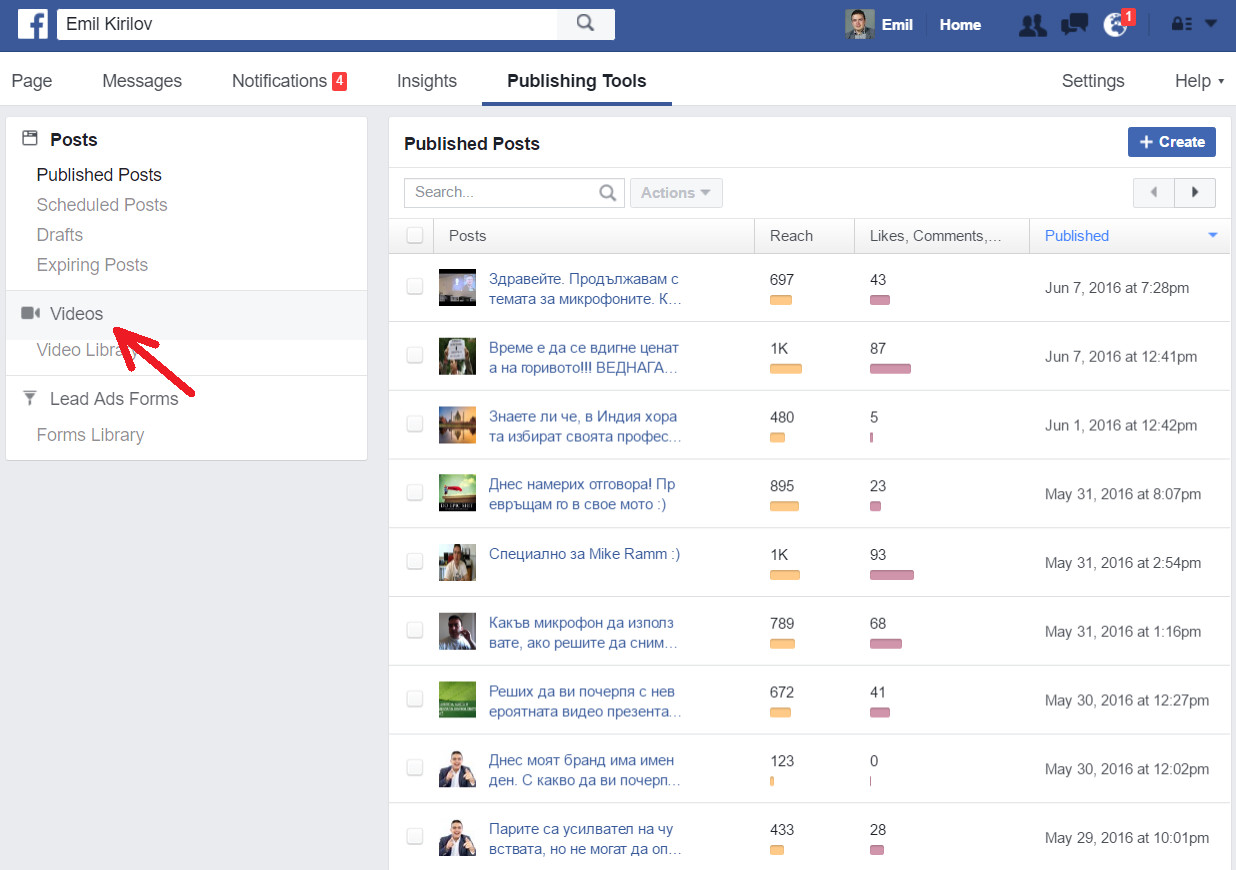Open the Insights tab
Image resolution: width=1236 pixels, height=870 pixels.
pos(427,81)
